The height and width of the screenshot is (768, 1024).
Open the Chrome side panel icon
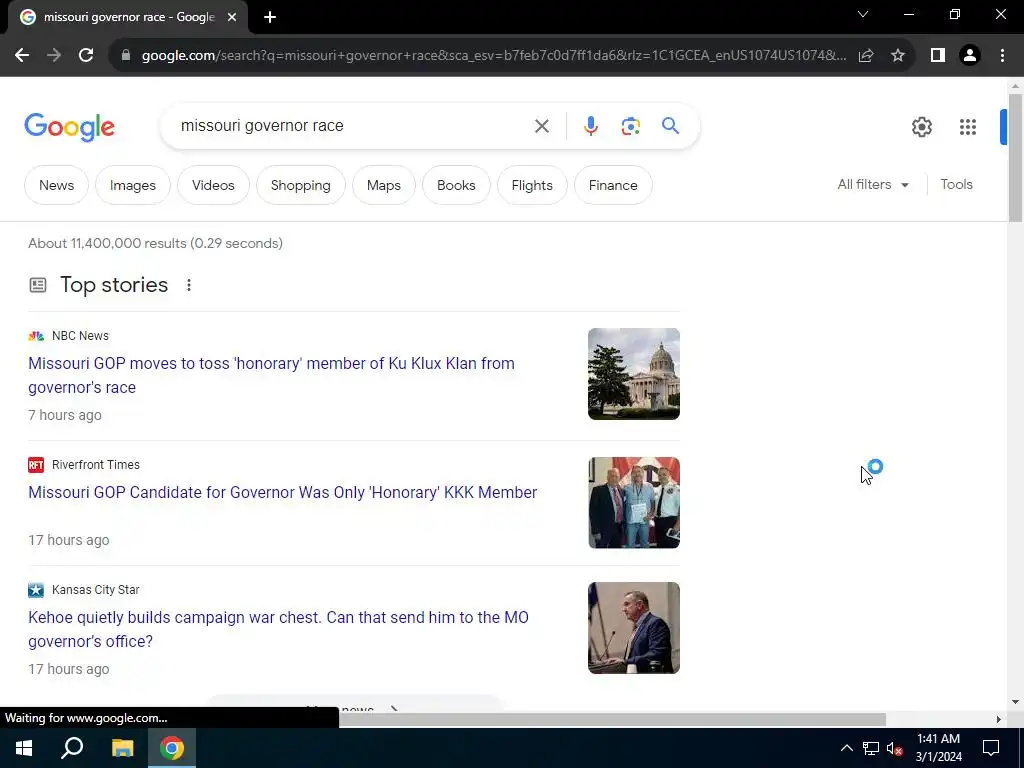point(938,56)
